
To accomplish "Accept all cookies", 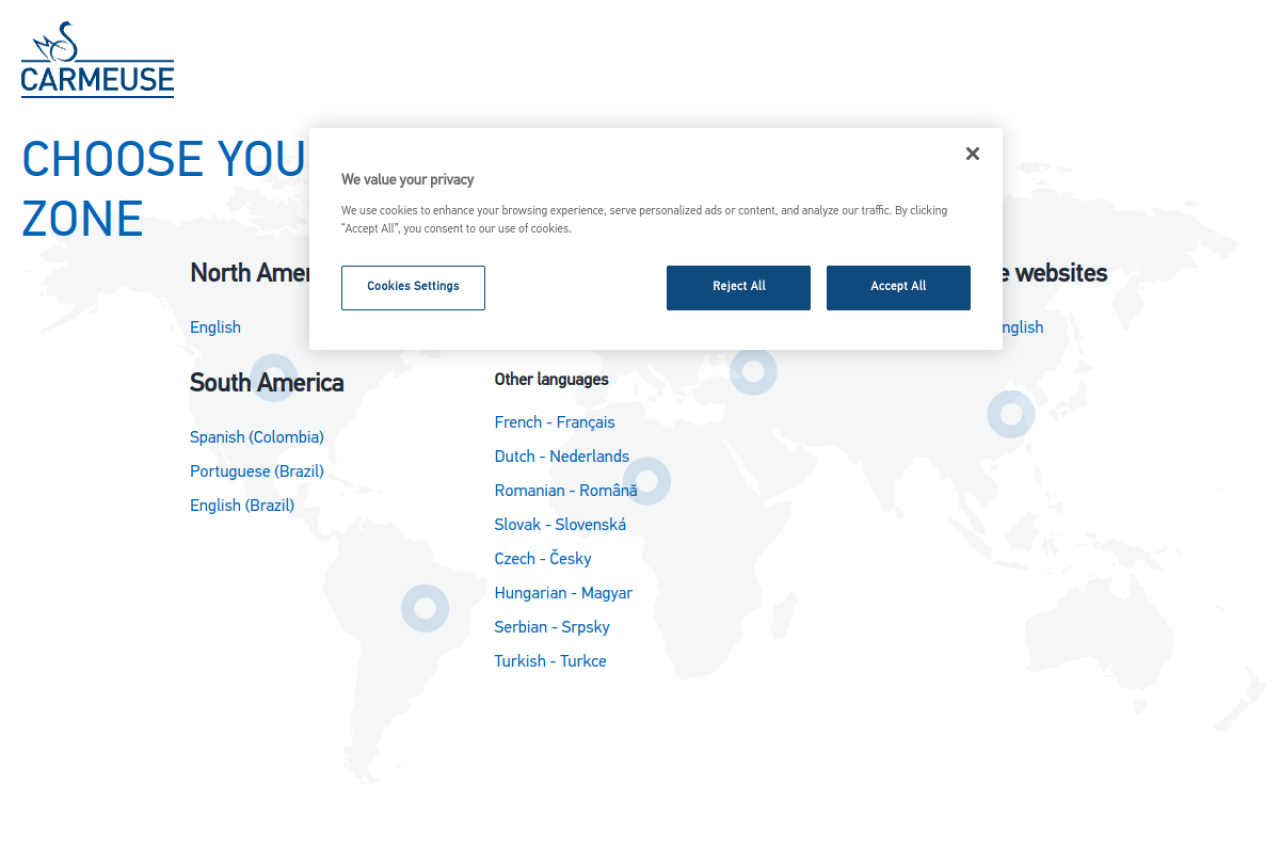I will pyautogui.click(x=898, y=287).
